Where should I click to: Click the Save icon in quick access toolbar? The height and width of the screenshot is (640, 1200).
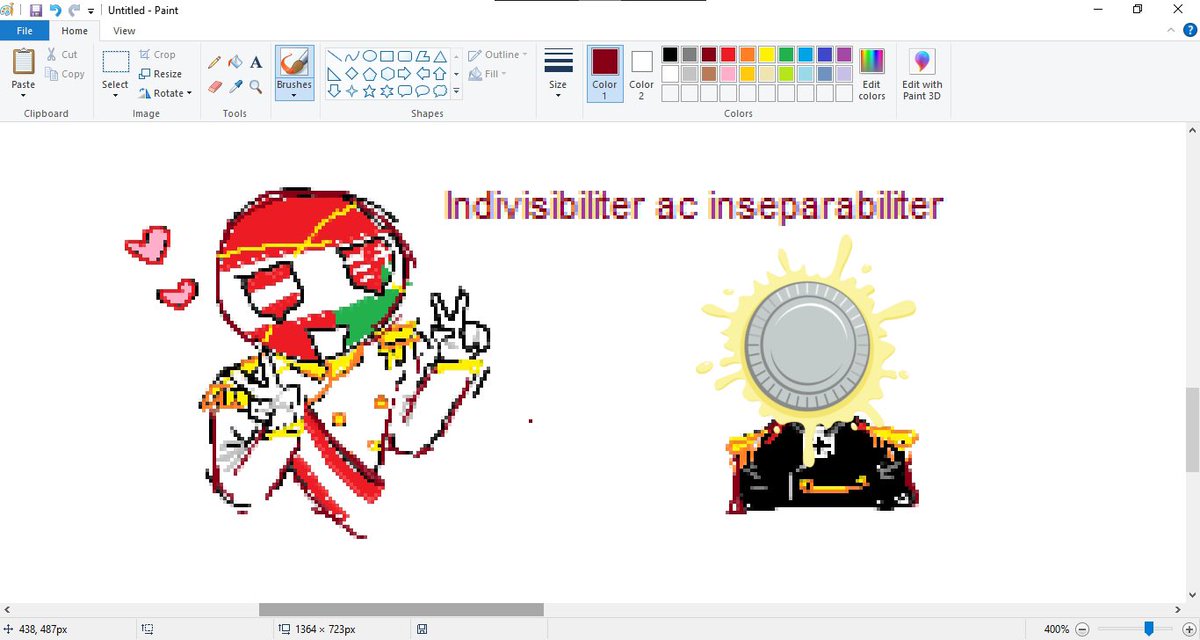[36, 10]
